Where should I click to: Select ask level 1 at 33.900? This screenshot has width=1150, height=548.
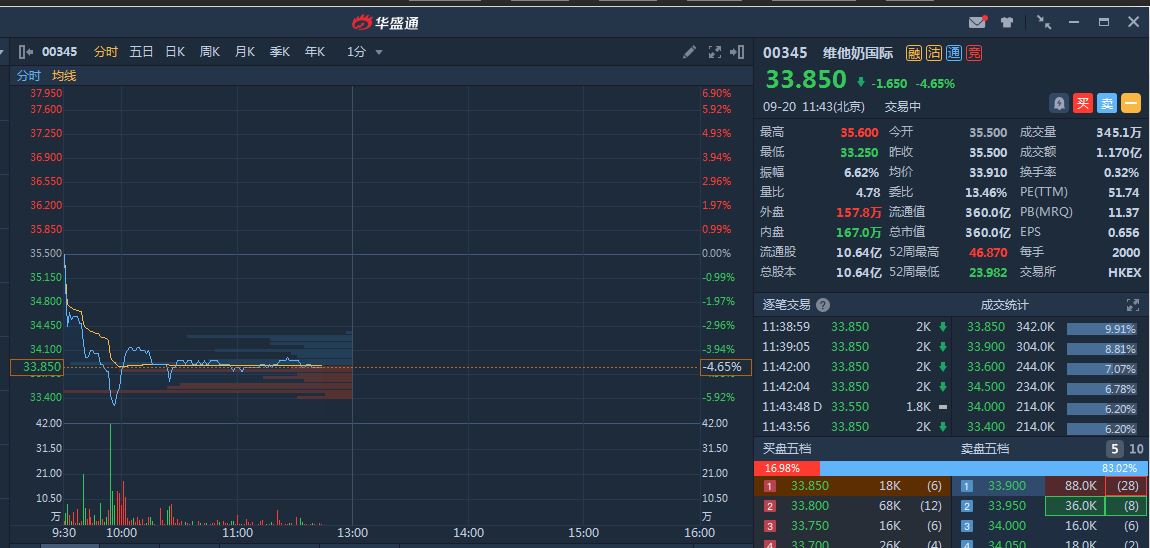pos(1050,486)
